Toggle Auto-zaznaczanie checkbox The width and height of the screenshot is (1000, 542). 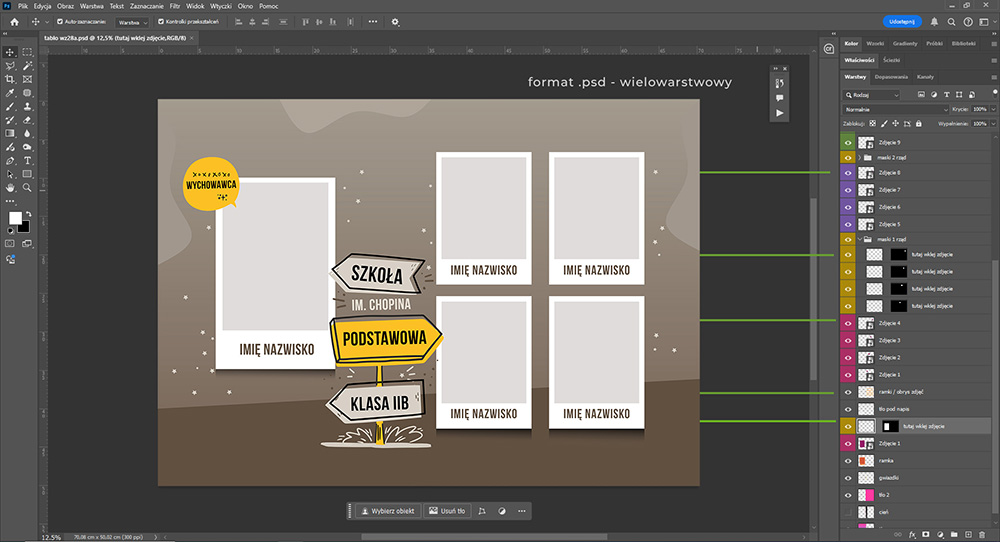pyautogui.click(x=60, y=22)
